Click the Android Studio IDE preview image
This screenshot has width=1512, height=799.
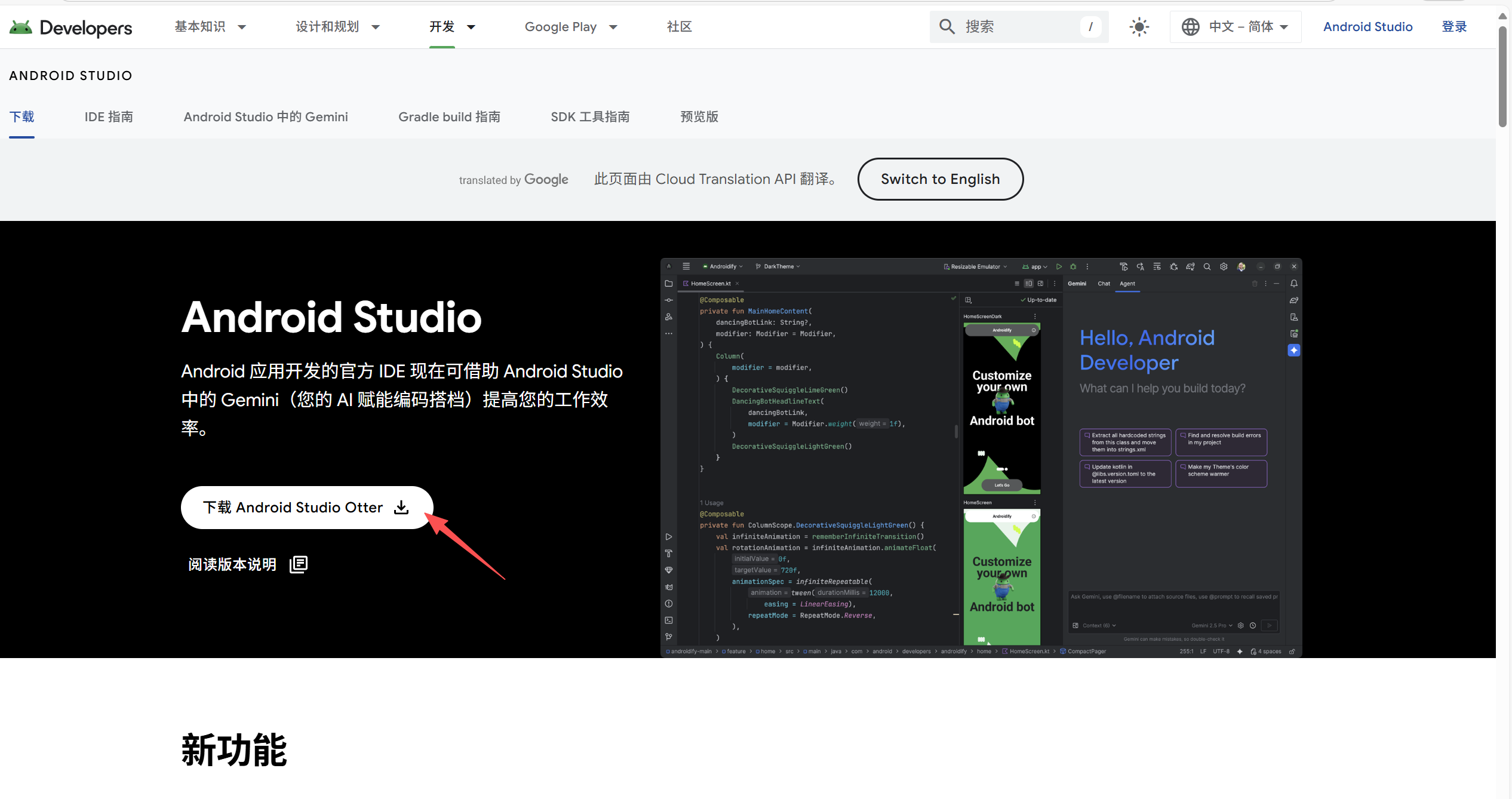[981, 457]
